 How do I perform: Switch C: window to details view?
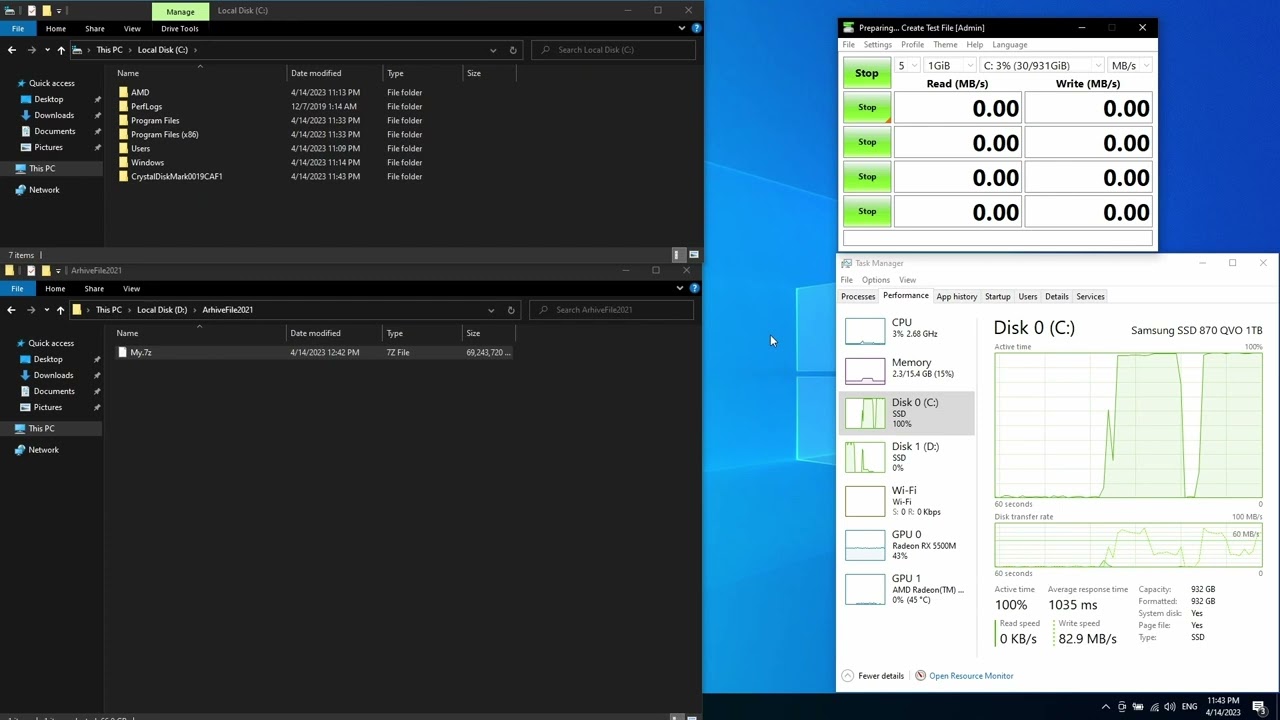click(678, 255)
